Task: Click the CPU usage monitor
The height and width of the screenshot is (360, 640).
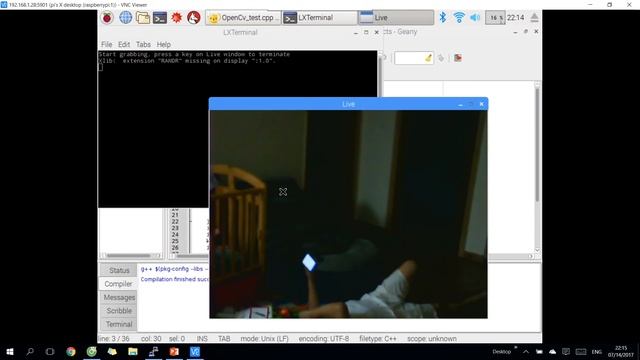Action: click(x=495, y=18)
